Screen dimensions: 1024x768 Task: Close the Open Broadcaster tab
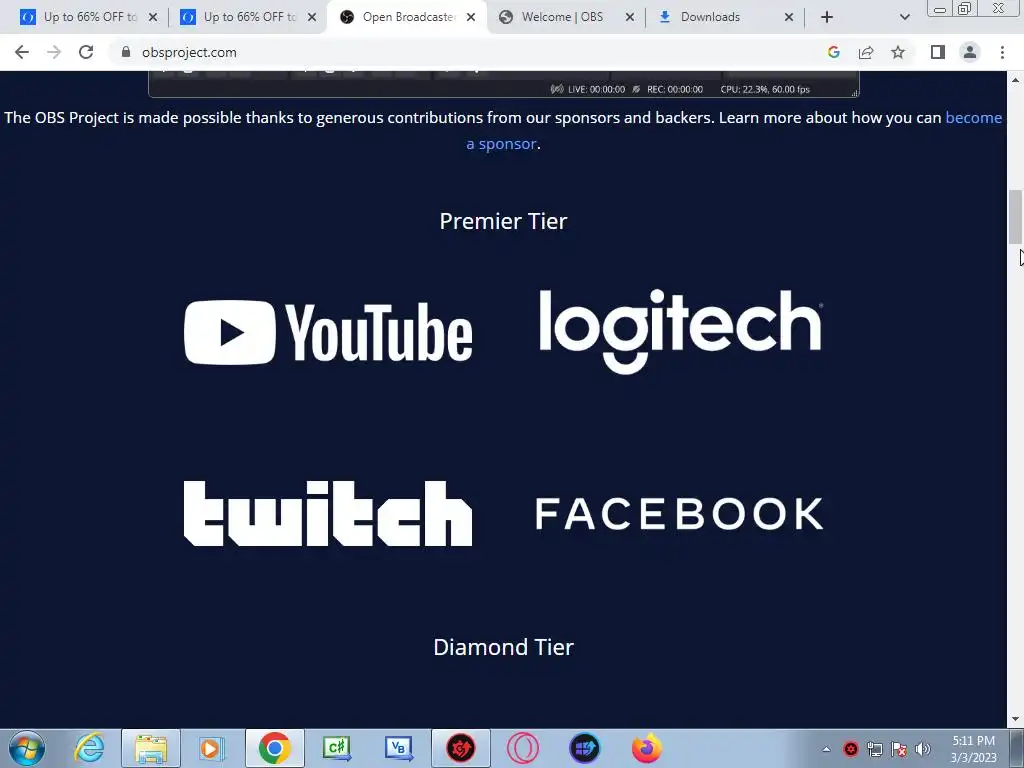coord(471,17)
